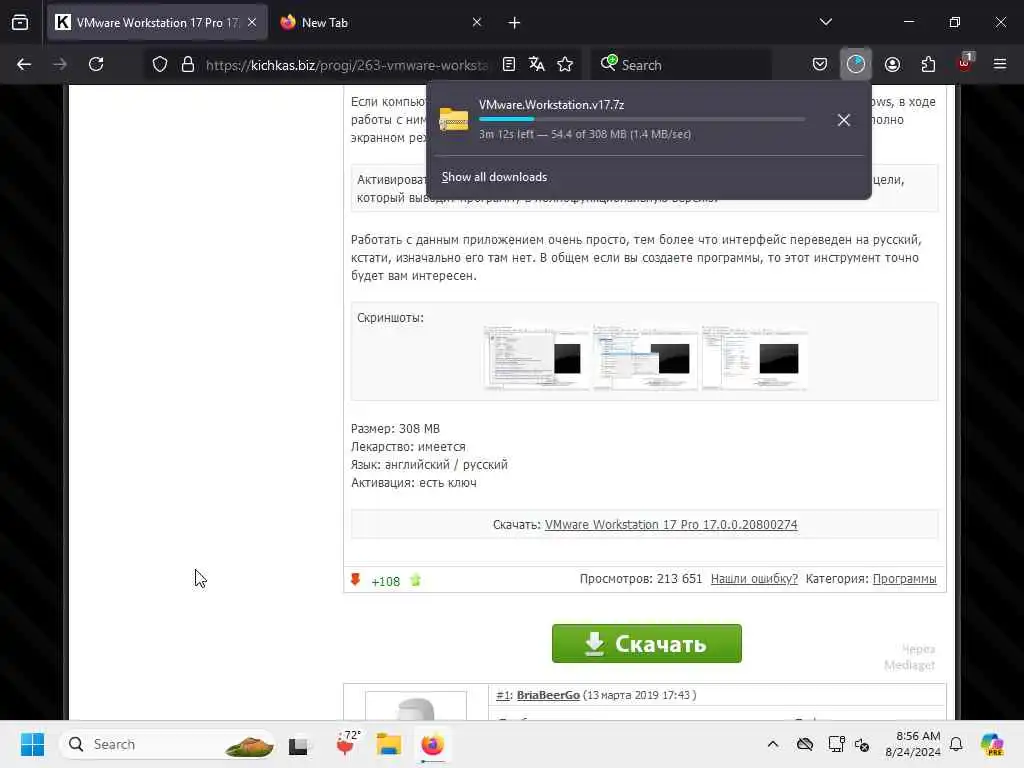Viewport: 1024px width, 768px height.
Task: Open the muted volume tray icon
Action: 862,744
